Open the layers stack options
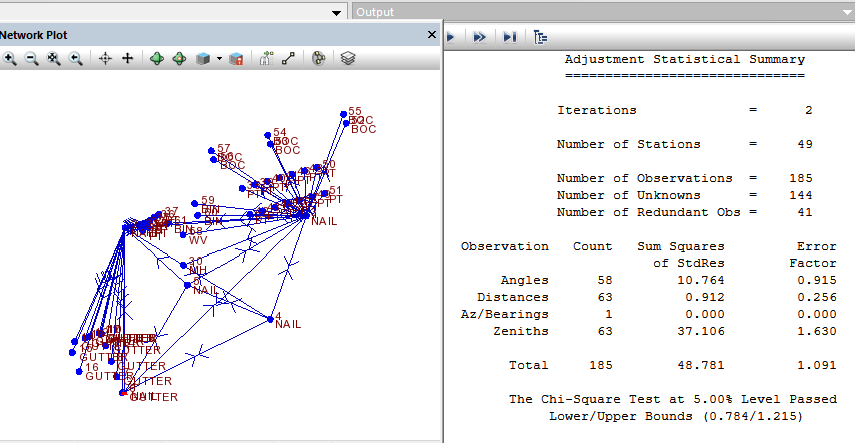855x443 pixels. pos(348,59)
